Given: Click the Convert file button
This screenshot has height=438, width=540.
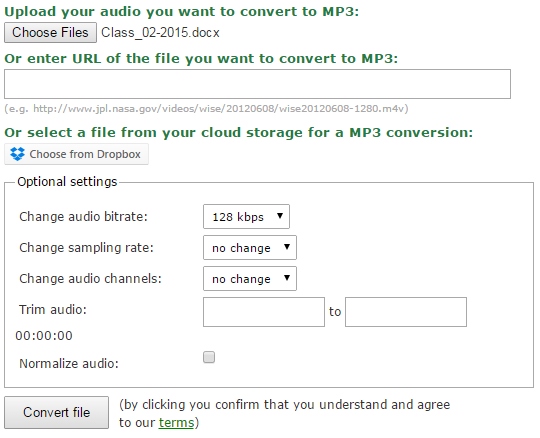Looking at the screenshot, I should pos(56,413).
